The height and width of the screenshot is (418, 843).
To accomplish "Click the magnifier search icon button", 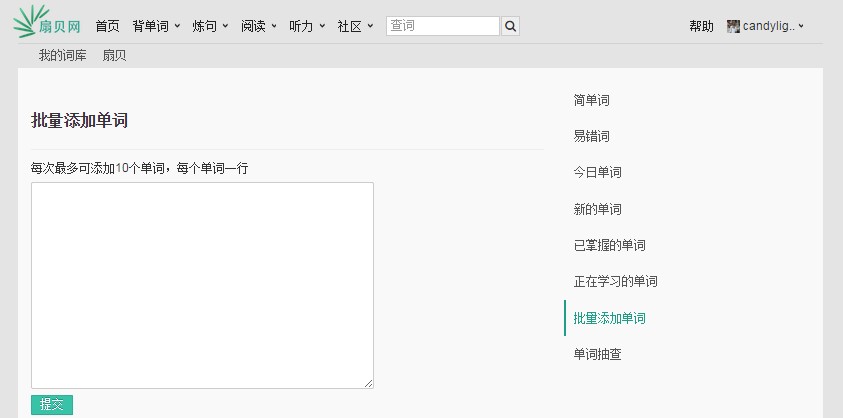I will pyautogui.click(x=510, y=26).
